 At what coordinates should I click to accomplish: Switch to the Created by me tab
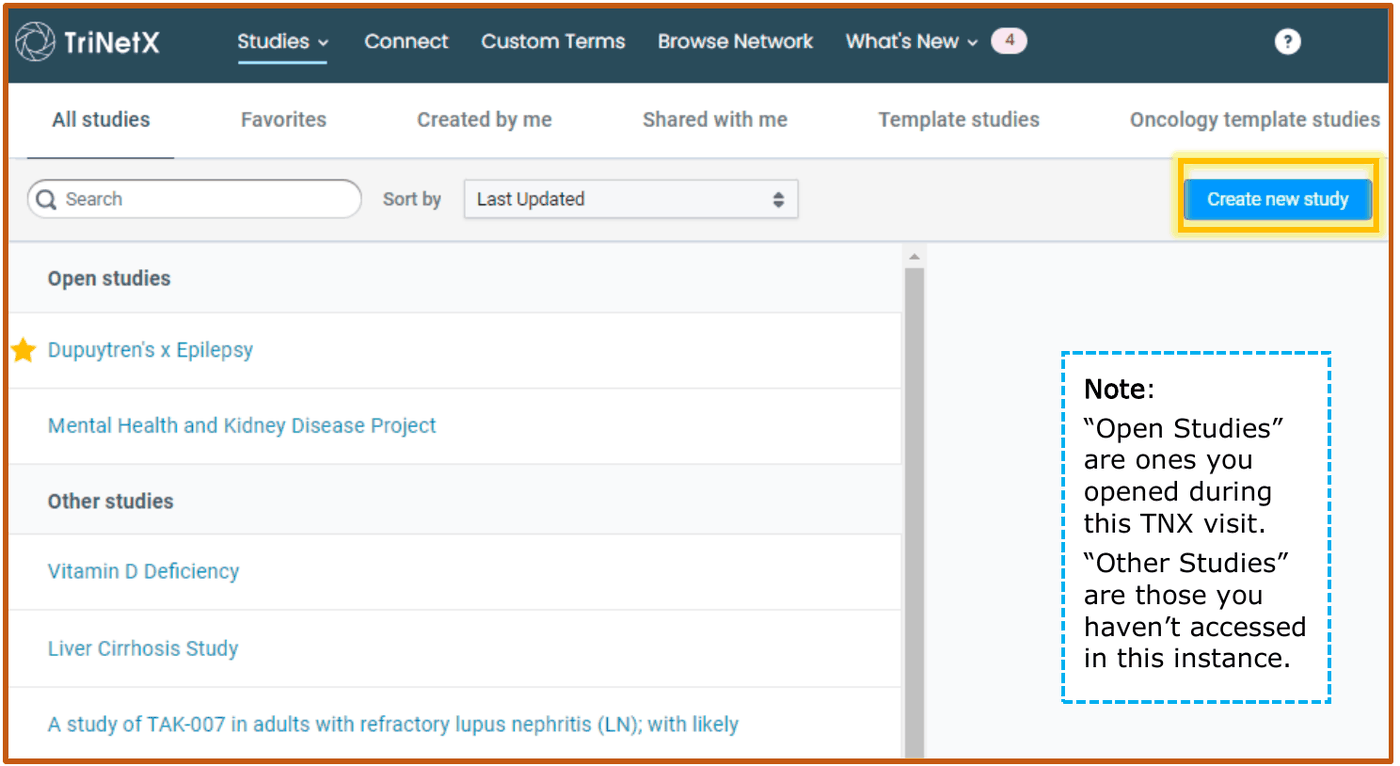pos(484,120)
